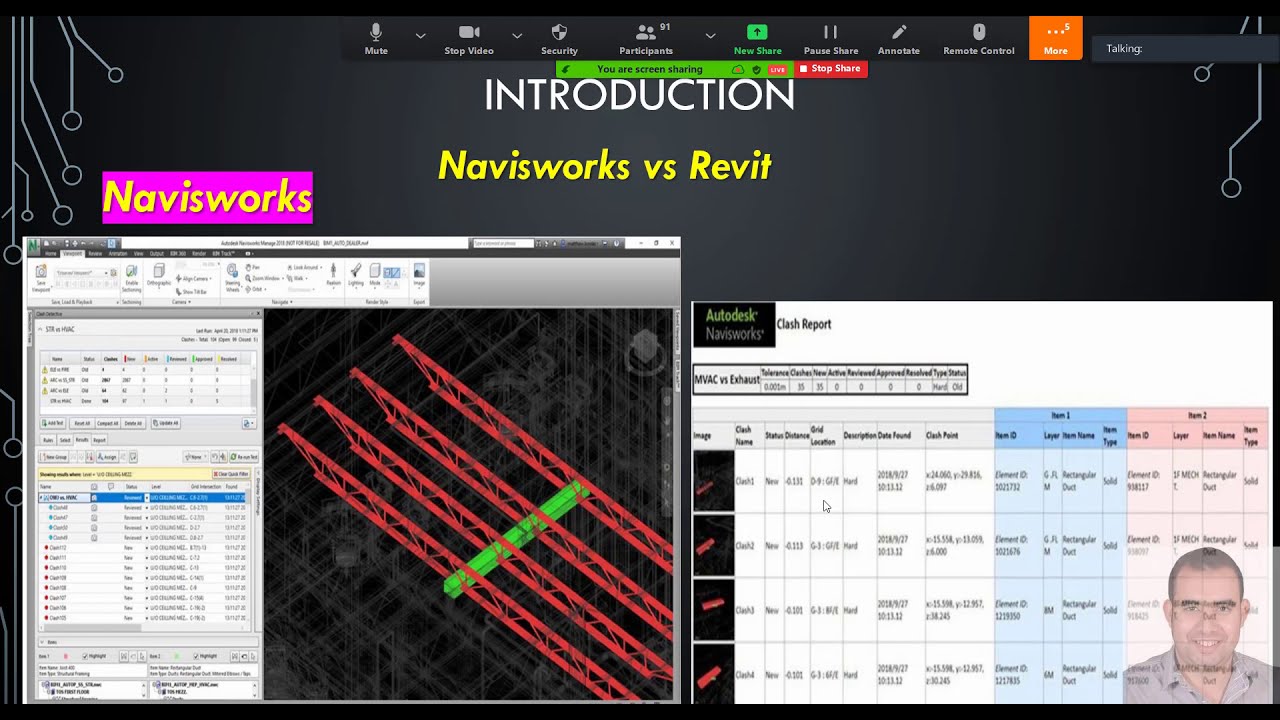Open the Output ribbon tab
This screenshot has height=720, width=1280.
click(x=157, y=254)
